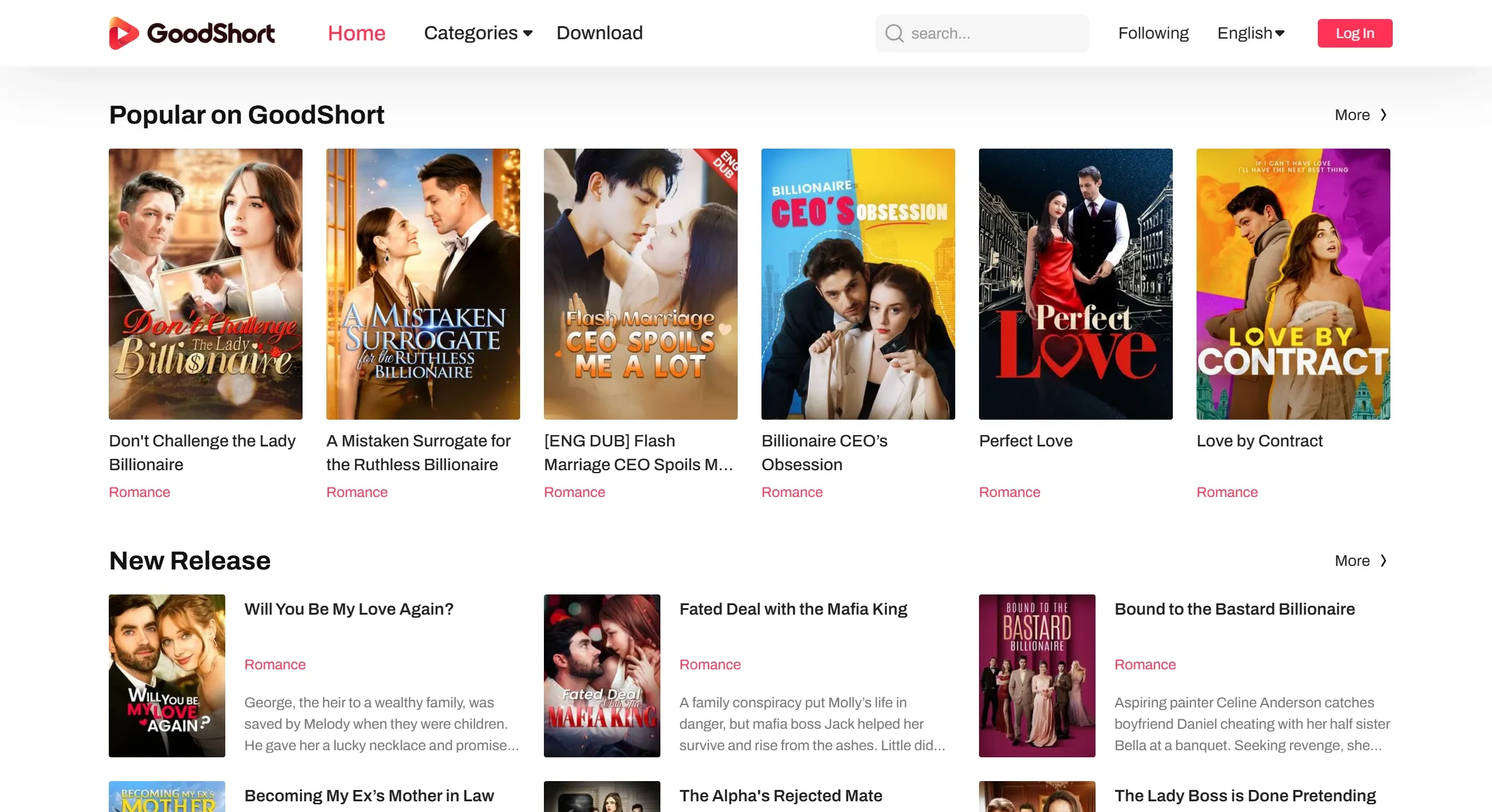
Task: Click A Mistaken Surrogate poster image
Action: point(423,284)
